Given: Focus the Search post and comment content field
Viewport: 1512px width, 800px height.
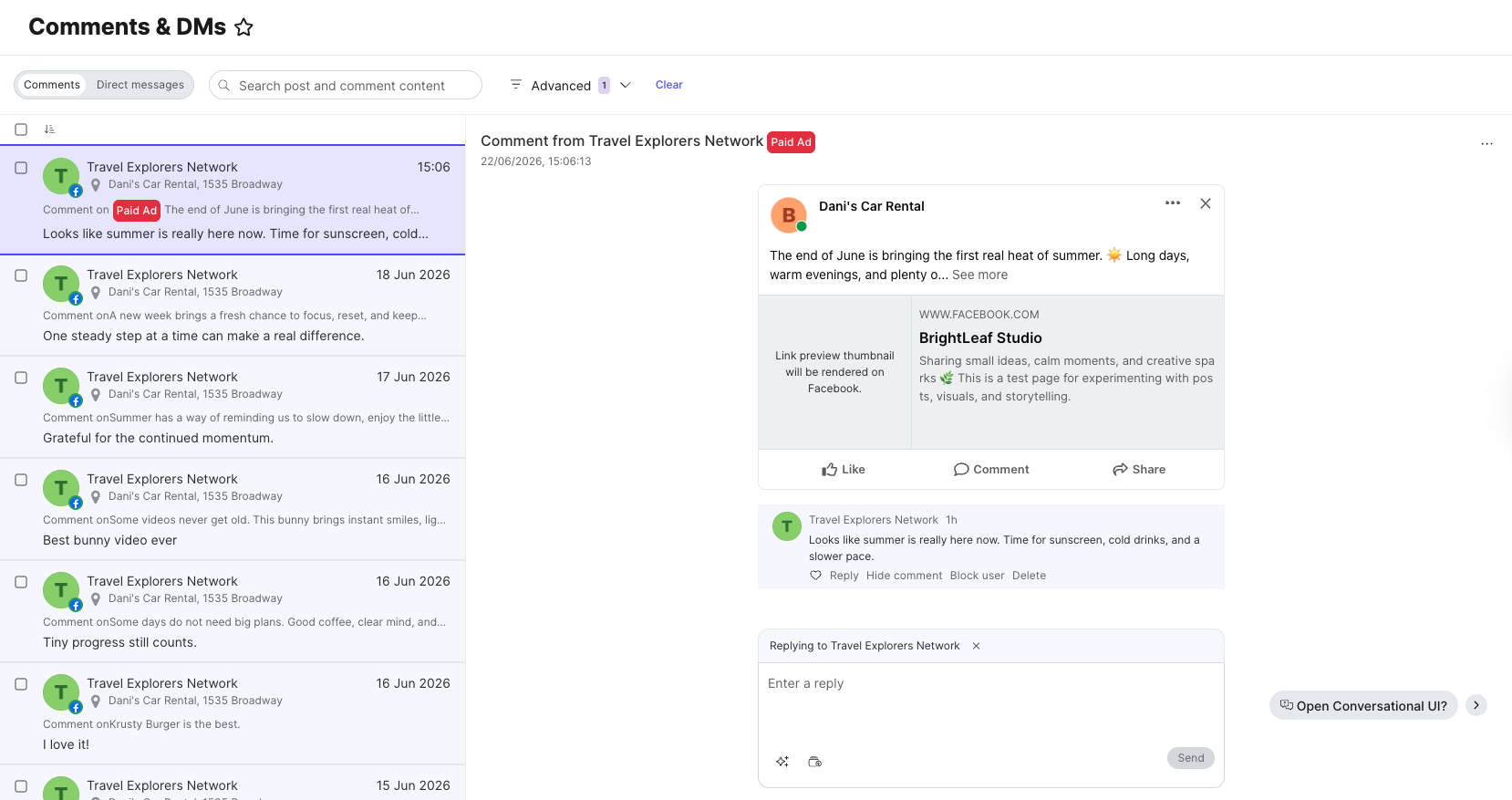Looking at the screenshot, I should [346, 85].
